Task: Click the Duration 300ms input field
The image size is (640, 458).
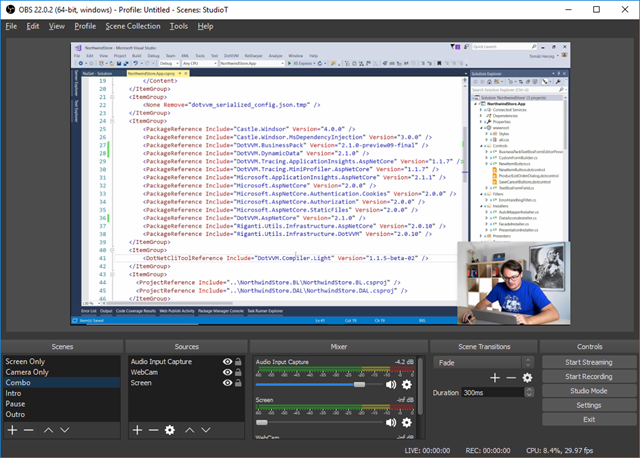Action: tap(493, 392)
